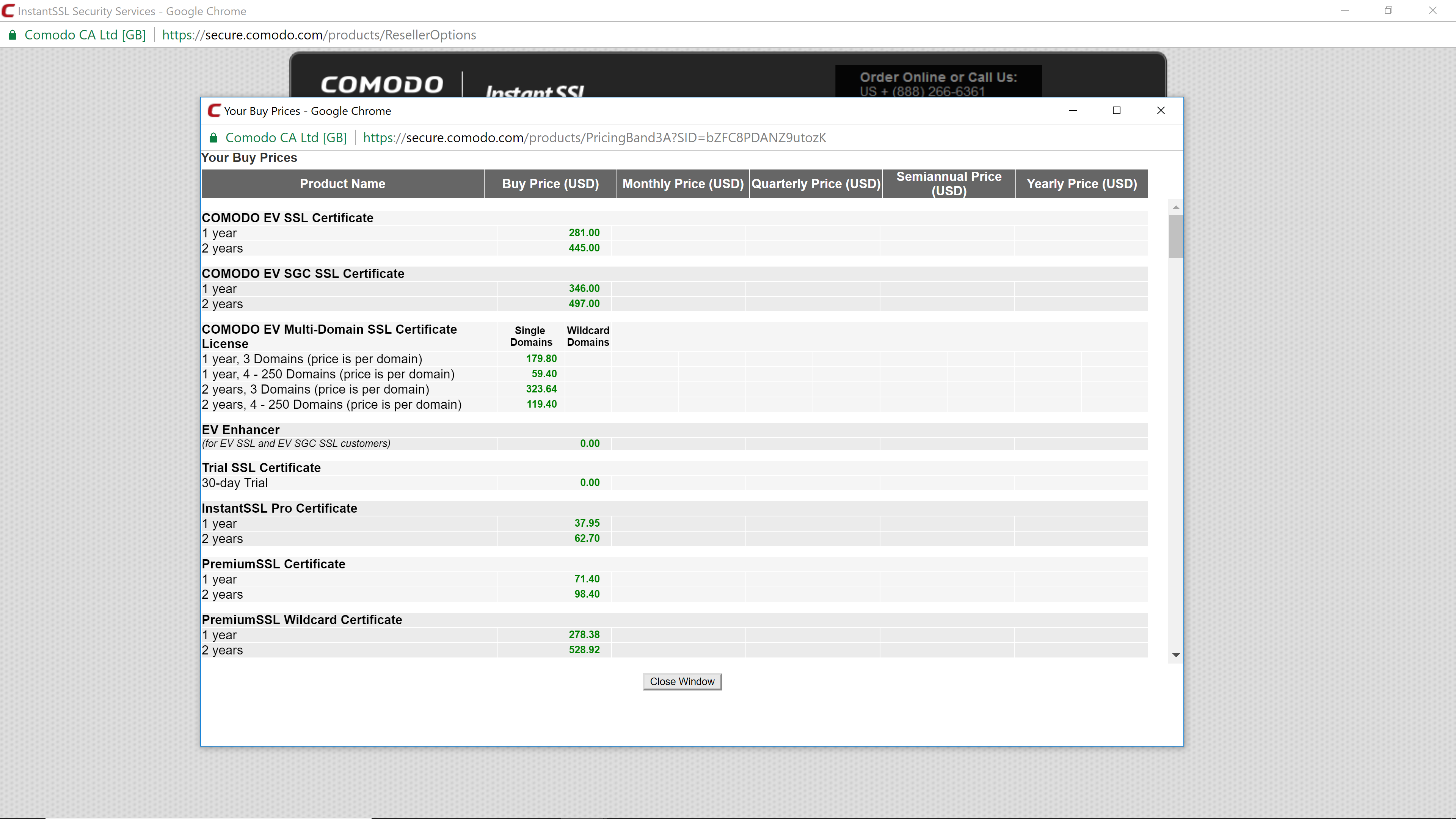This screenshot has height=819, width=1456.
Task: Click the Single Domains column label
Action: click(x=531, y=336)
